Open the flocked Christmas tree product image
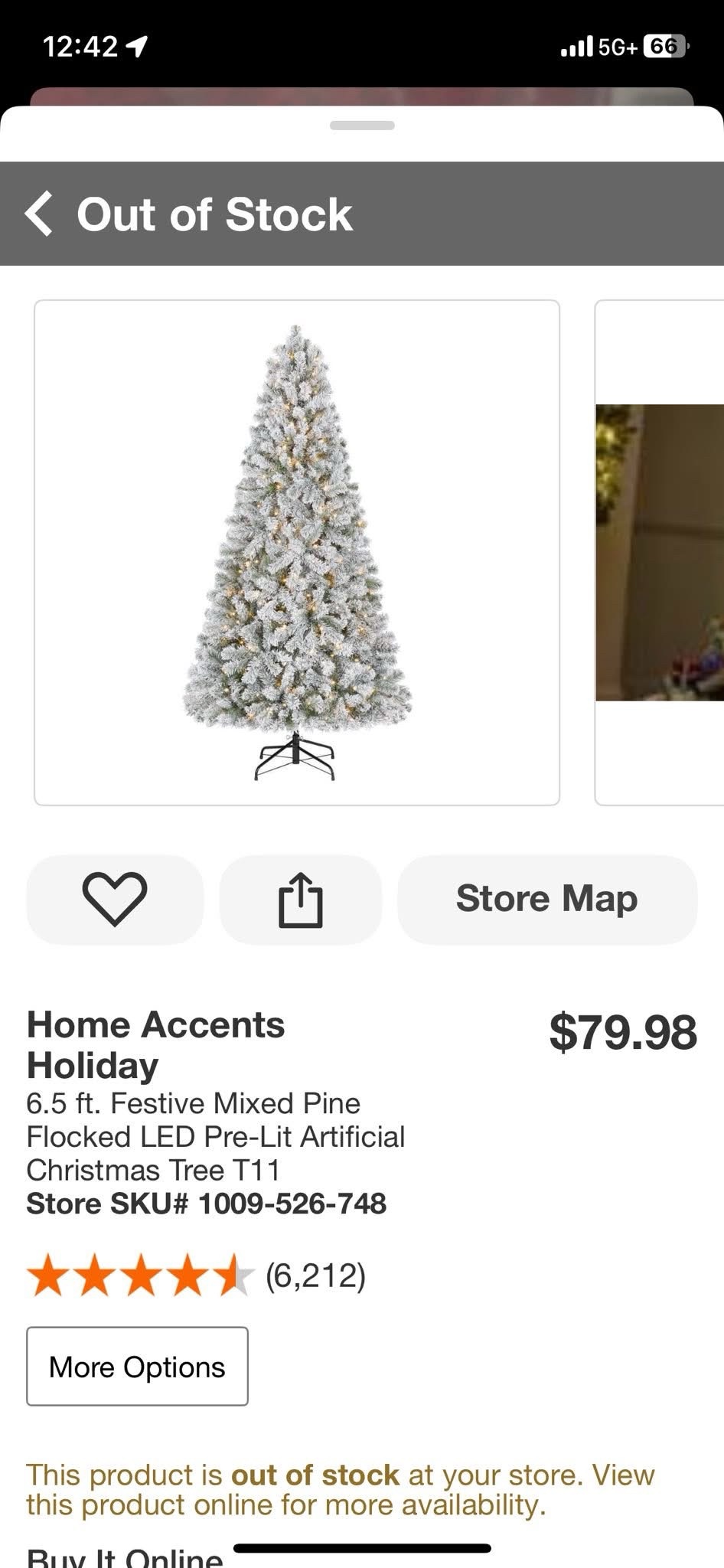 click(x=297, y=551)
